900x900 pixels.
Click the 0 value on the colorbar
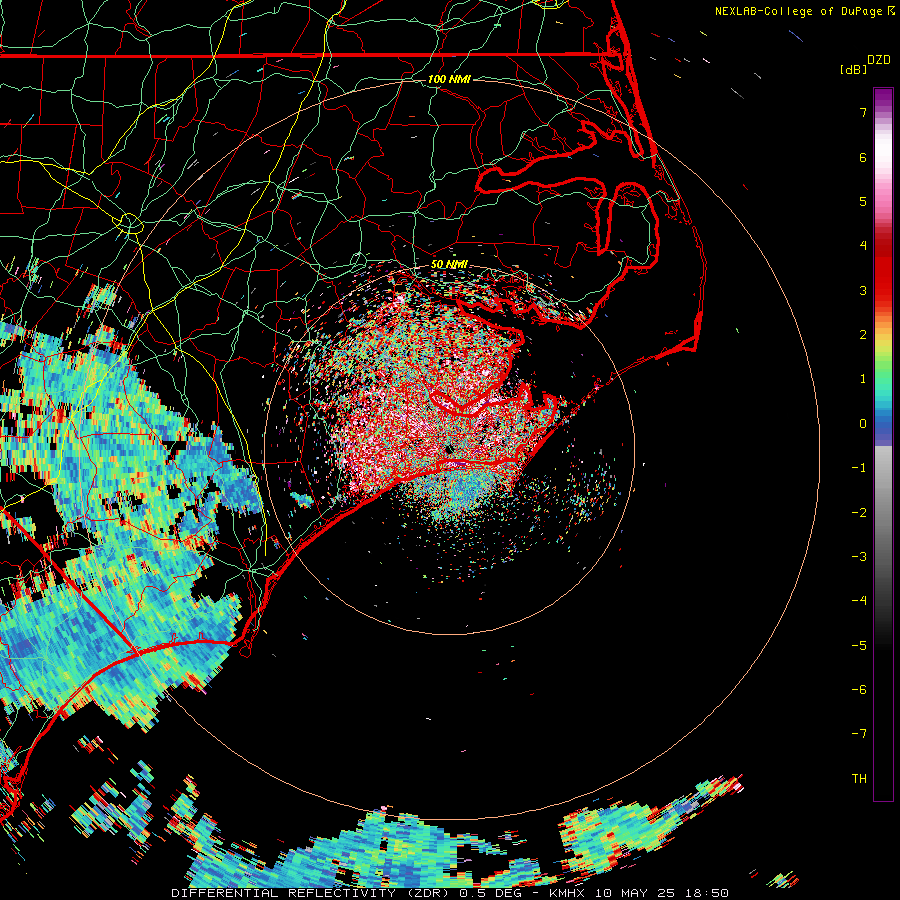[x=863, y=424]
